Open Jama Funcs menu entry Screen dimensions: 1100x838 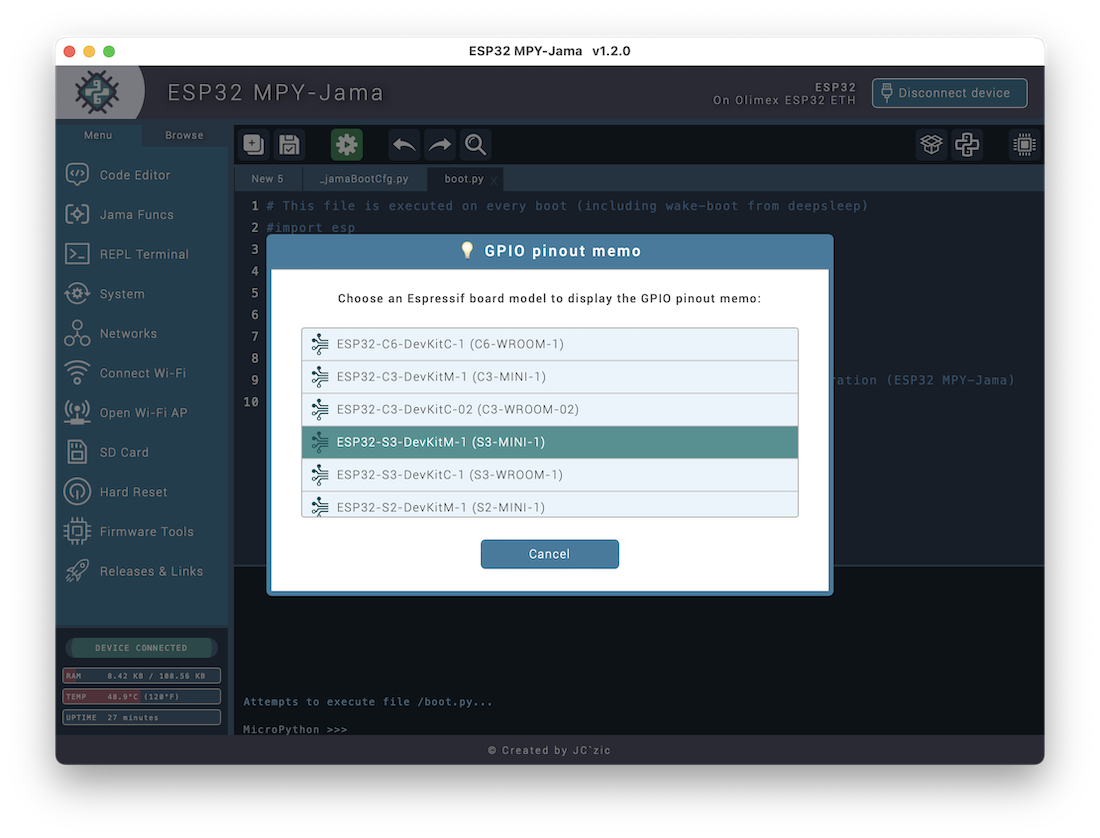click(137, 215)
